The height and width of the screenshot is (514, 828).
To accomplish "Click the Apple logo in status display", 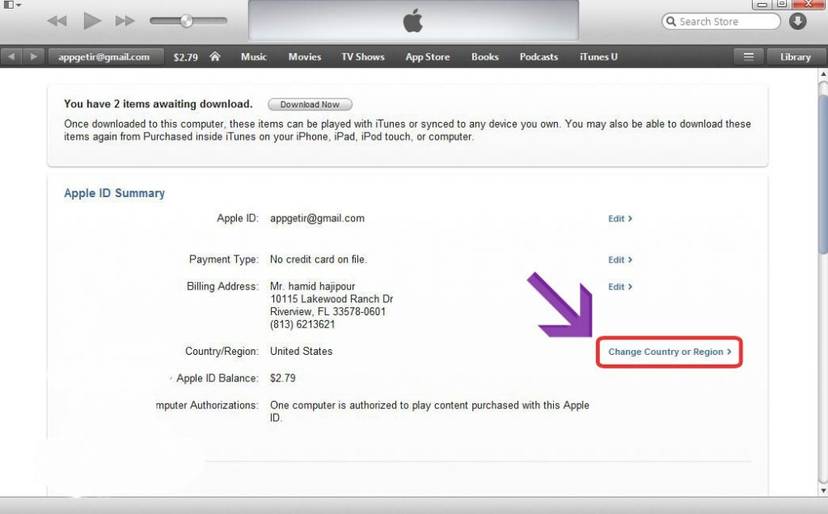I will coord(413,21).
